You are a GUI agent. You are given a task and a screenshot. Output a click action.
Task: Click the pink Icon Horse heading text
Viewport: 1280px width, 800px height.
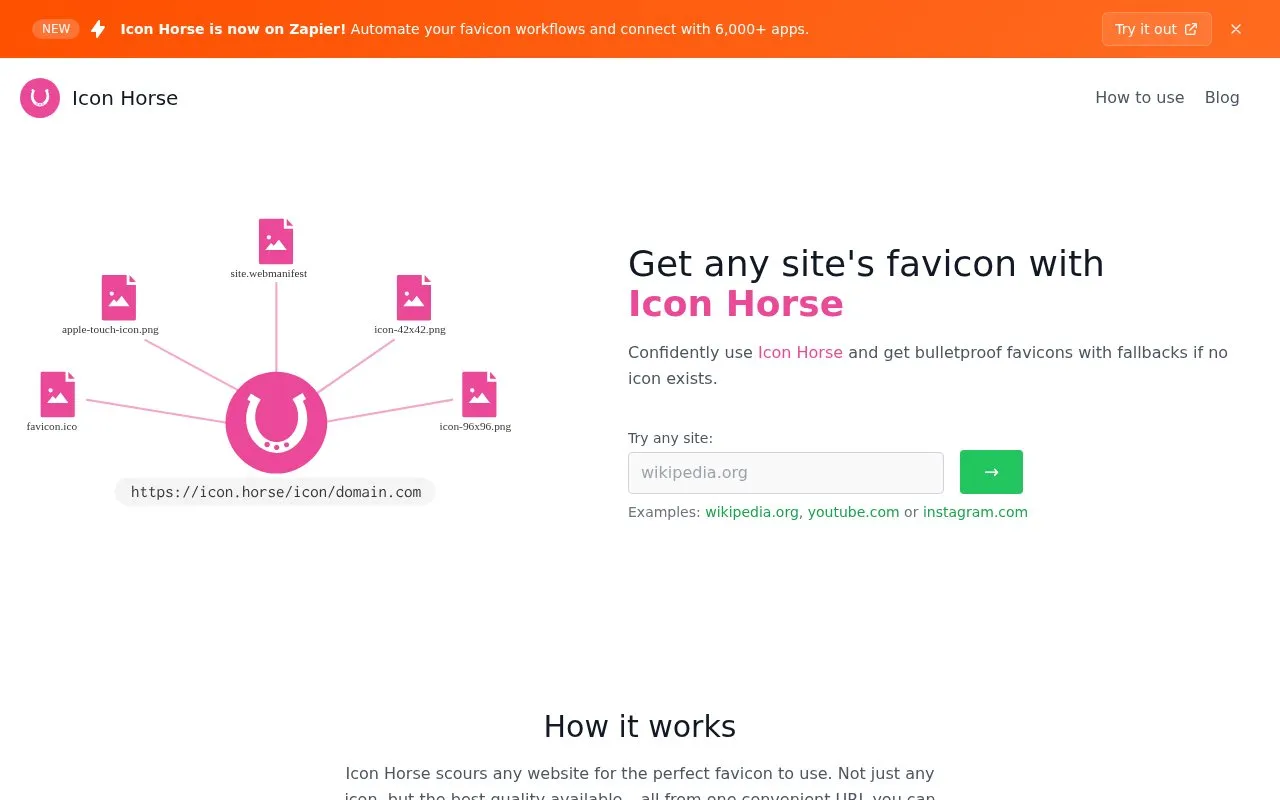(736, 303)
